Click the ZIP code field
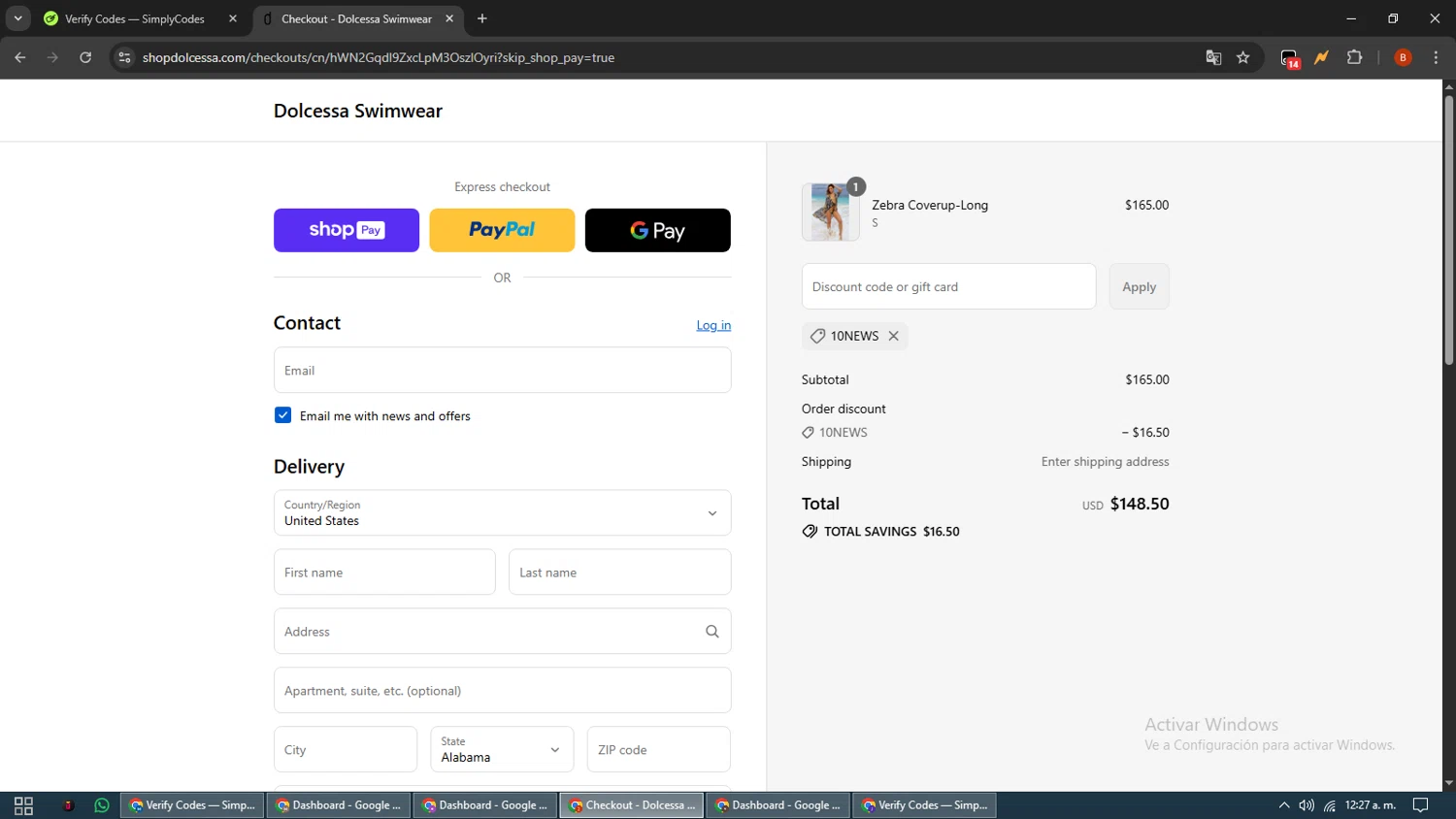Image resolution: width=1456 pixels, height=819 pixels. 659,749
